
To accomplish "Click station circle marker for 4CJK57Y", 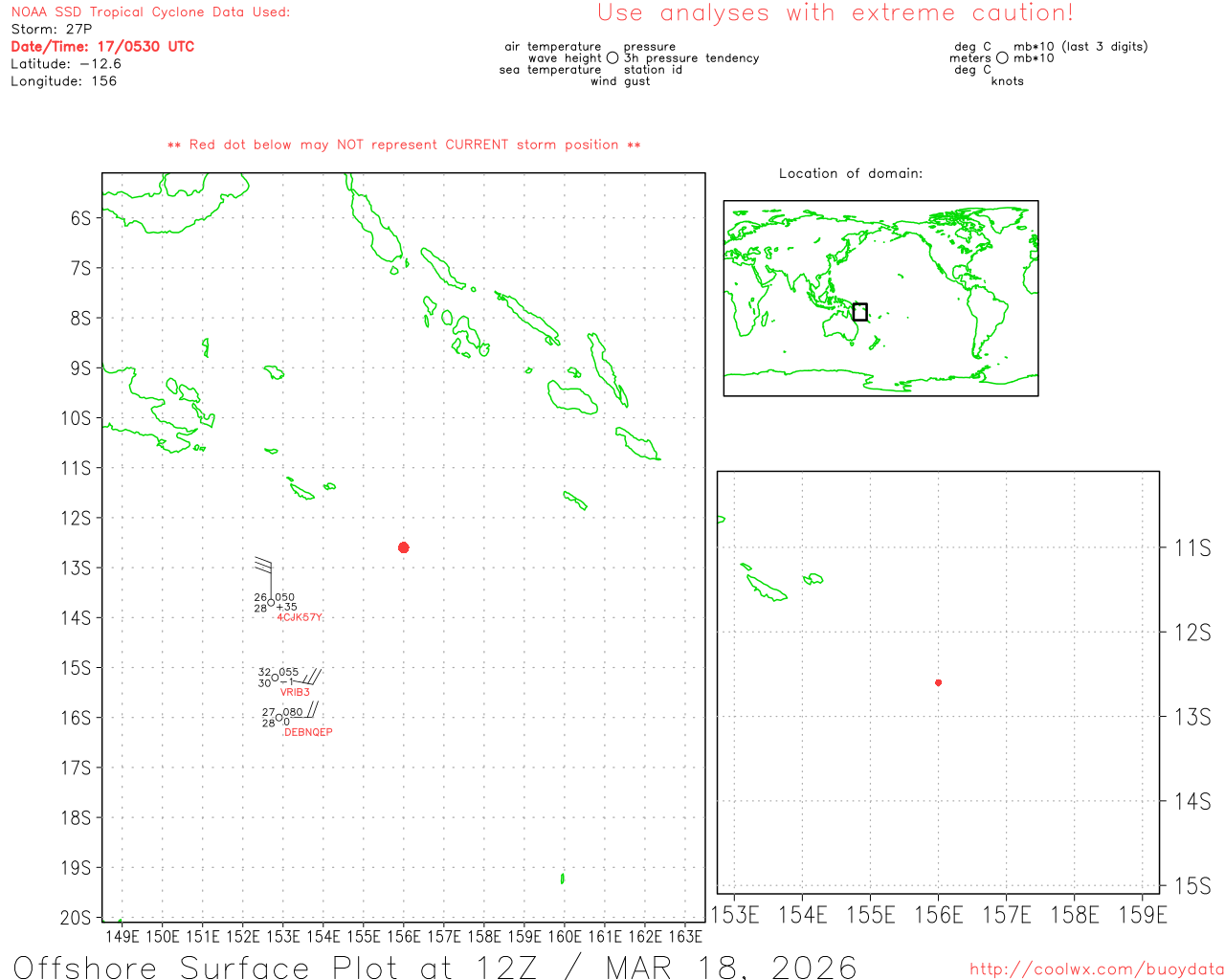I will click(271, 603).
